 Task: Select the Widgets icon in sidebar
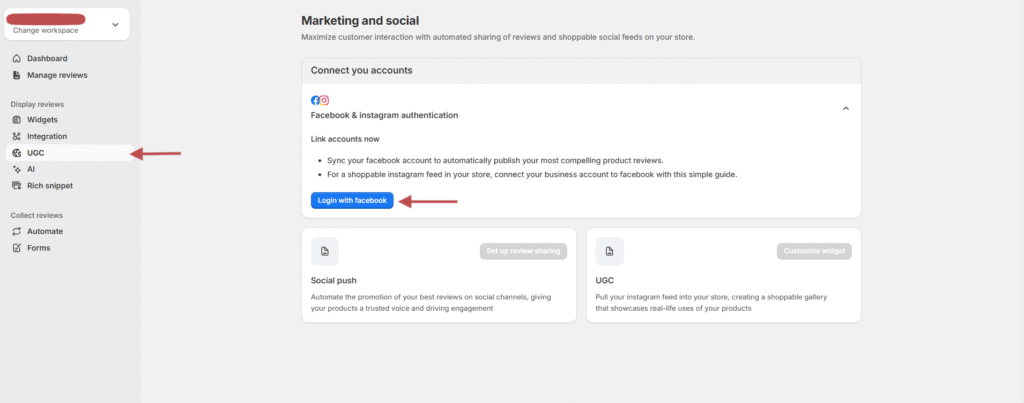click(16, 120)
